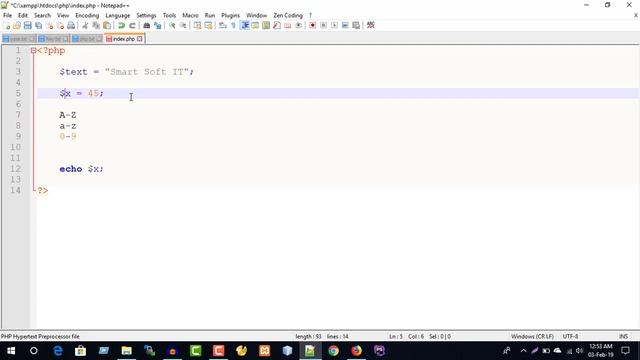Open the ? help menu
640x360 pixels.
tap(310, 16)
